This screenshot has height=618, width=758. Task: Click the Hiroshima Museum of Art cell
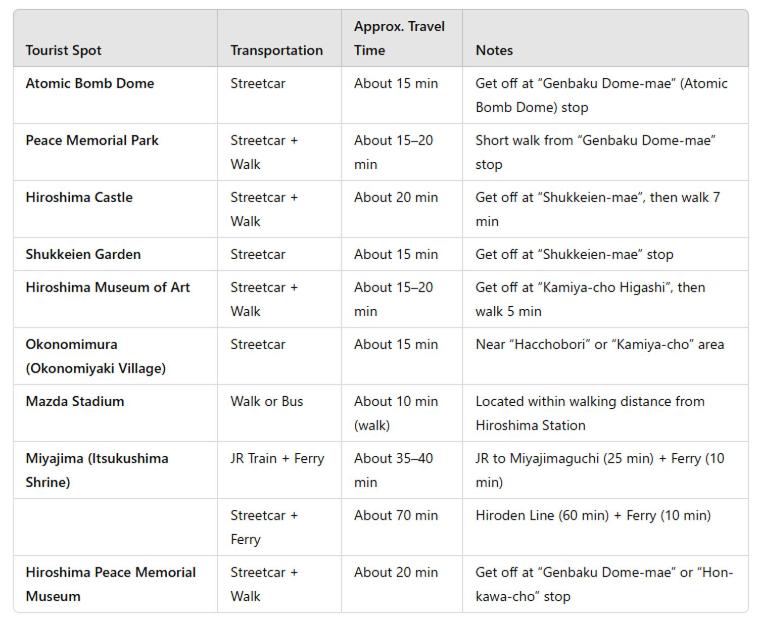[x=107, y=287]
